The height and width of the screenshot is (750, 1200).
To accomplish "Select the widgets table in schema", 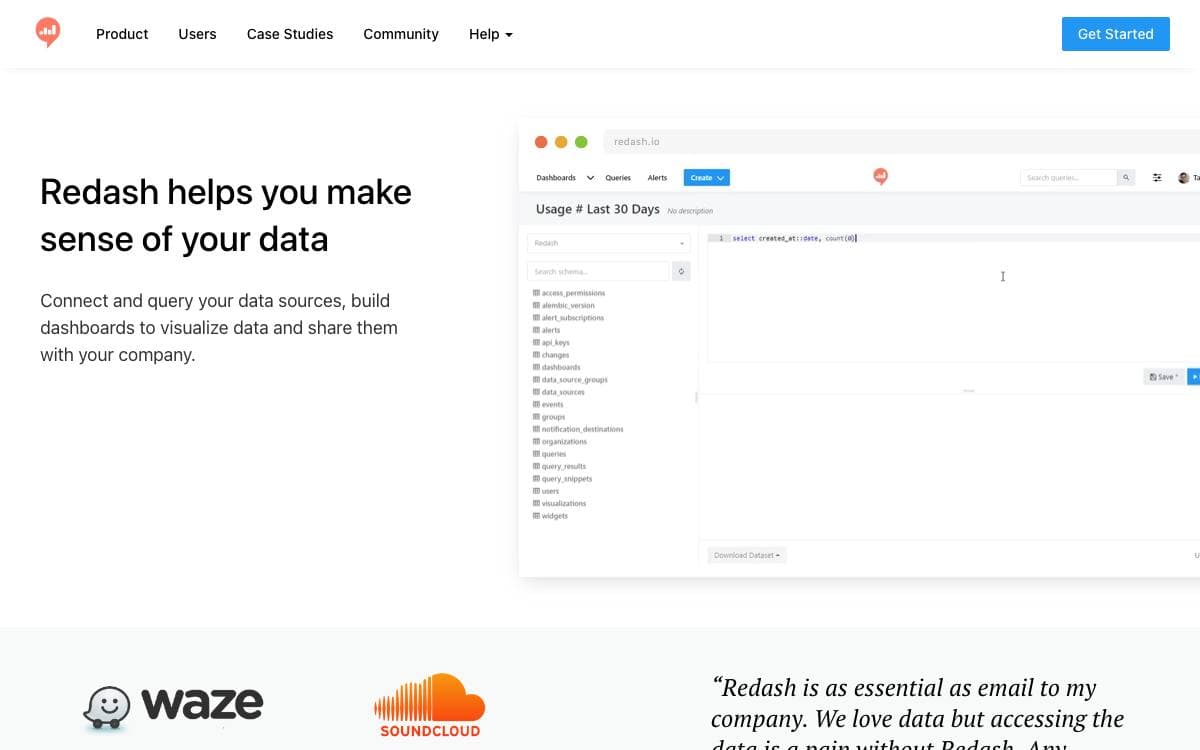I will (x=550, y=516).
